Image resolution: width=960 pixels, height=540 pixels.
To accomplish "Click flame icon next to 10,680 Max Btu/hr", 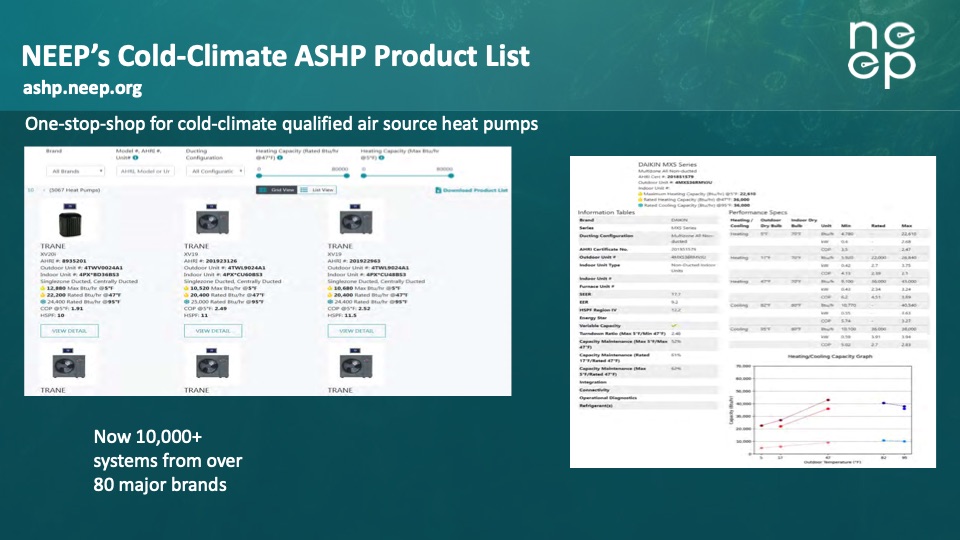I will (x=330, y=288).
